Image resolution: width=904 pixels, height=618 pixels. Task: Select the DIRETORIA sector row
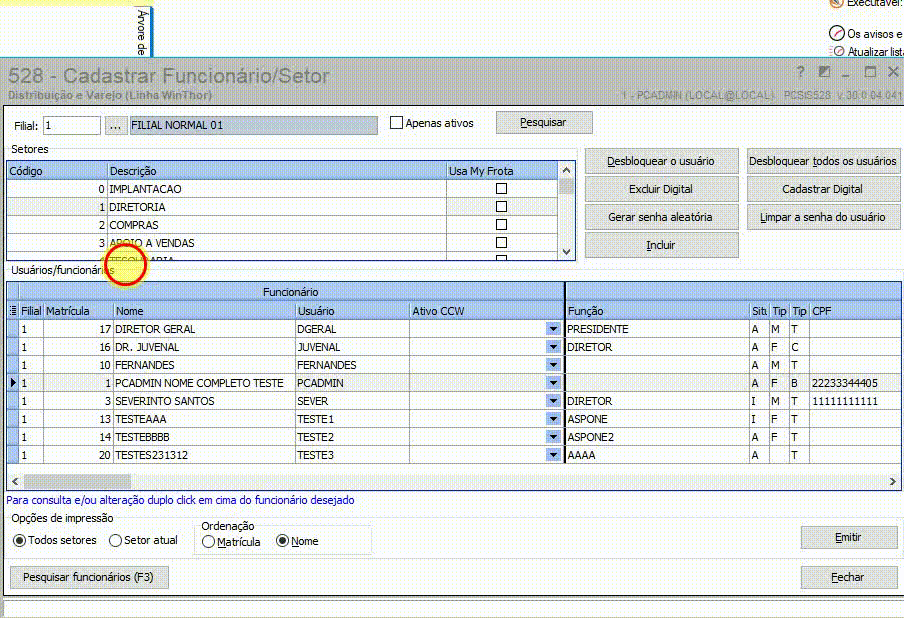coord(282,206)
